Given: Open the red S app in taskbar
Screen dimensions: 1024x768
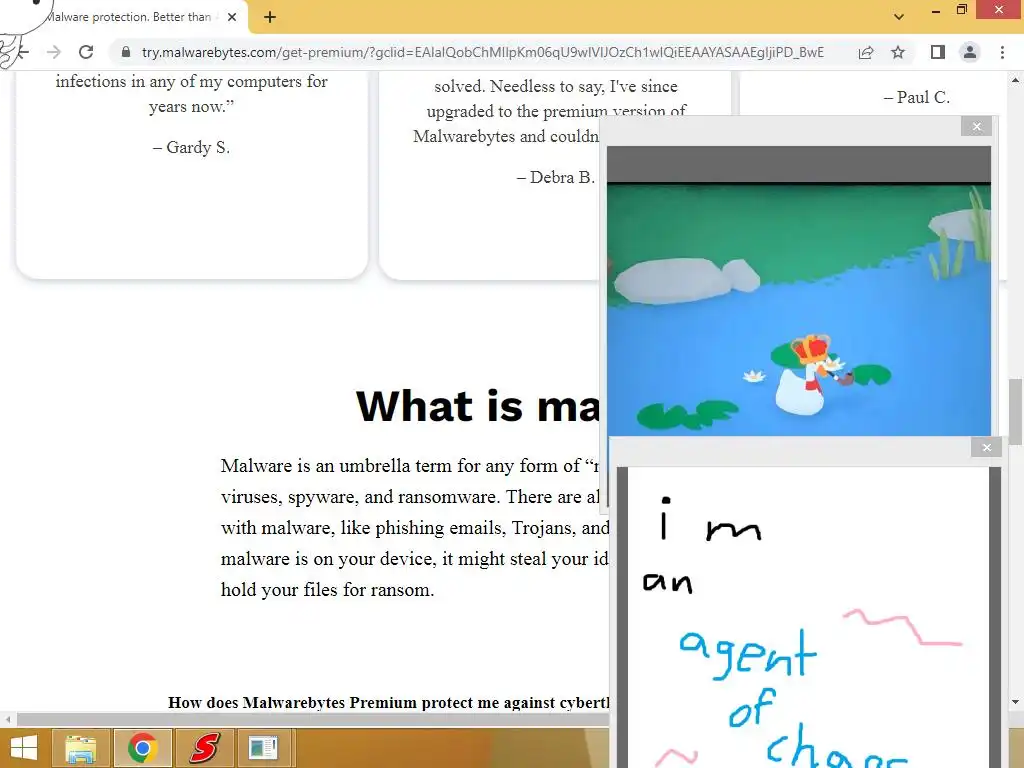Looking at the screenshot, I should coord(204,748).
